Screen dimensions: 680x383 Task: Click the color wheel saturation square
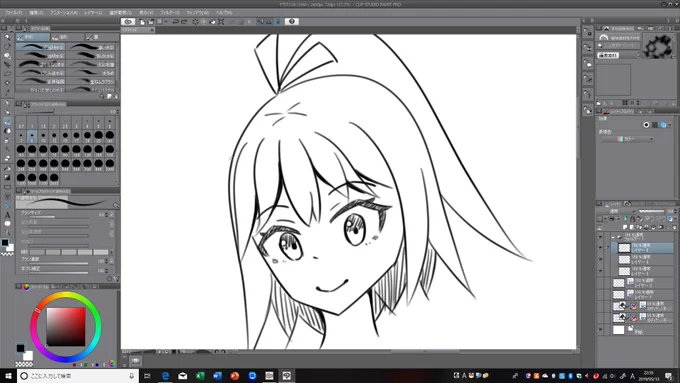click(66, 327)
